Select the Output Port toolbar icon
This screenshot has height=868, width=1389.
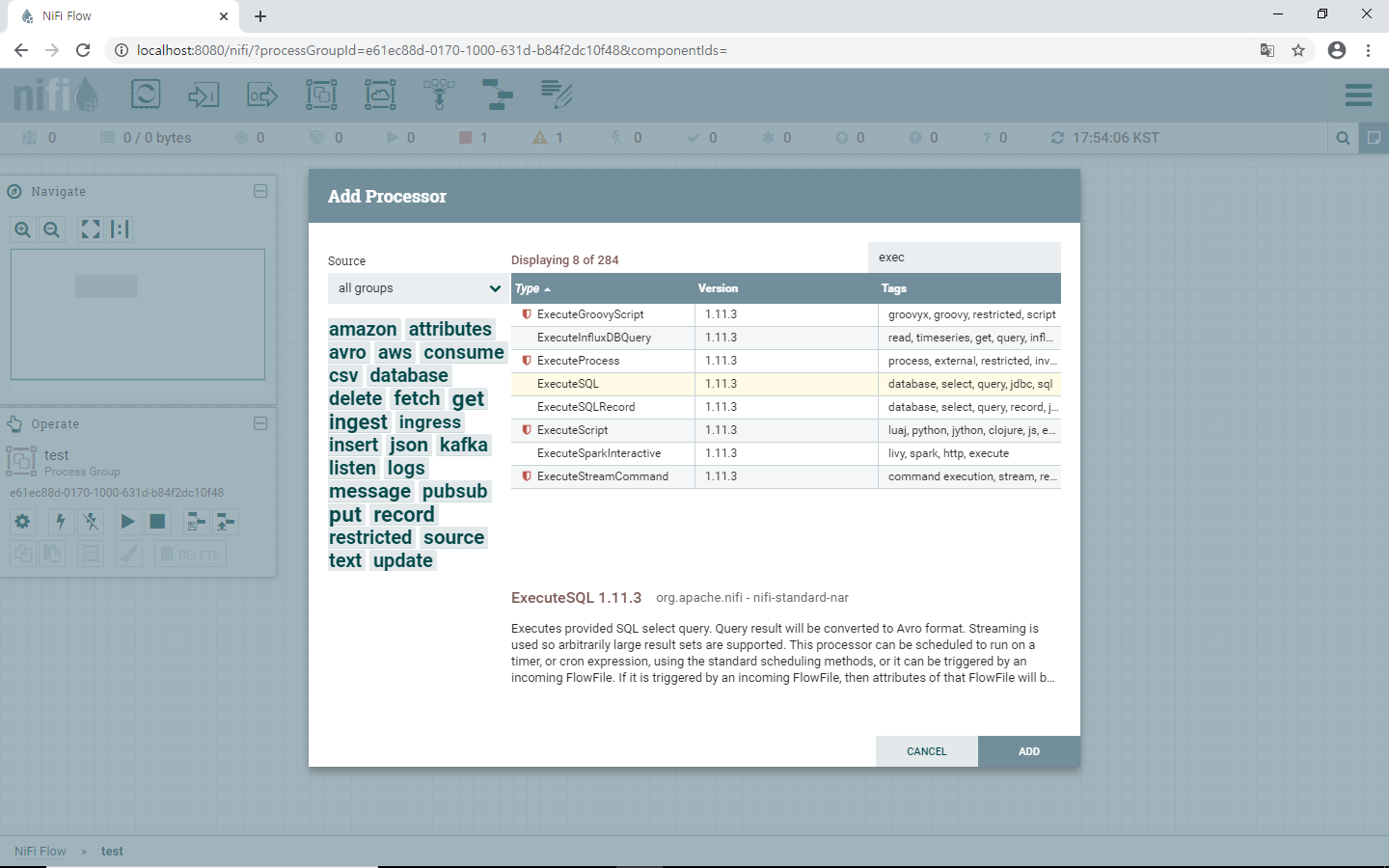coord(262,95)
